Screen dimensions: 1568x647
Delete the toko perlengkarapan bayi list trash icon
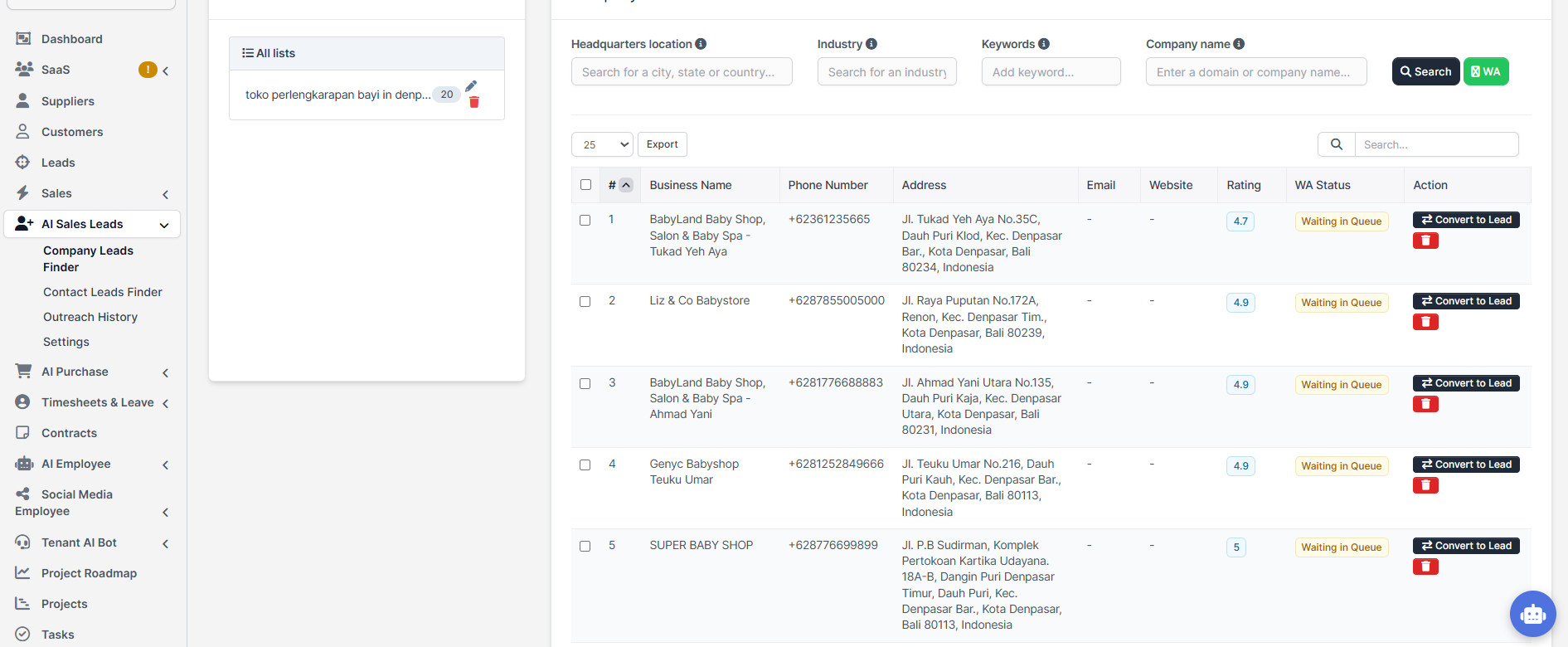tap(474, 102)
